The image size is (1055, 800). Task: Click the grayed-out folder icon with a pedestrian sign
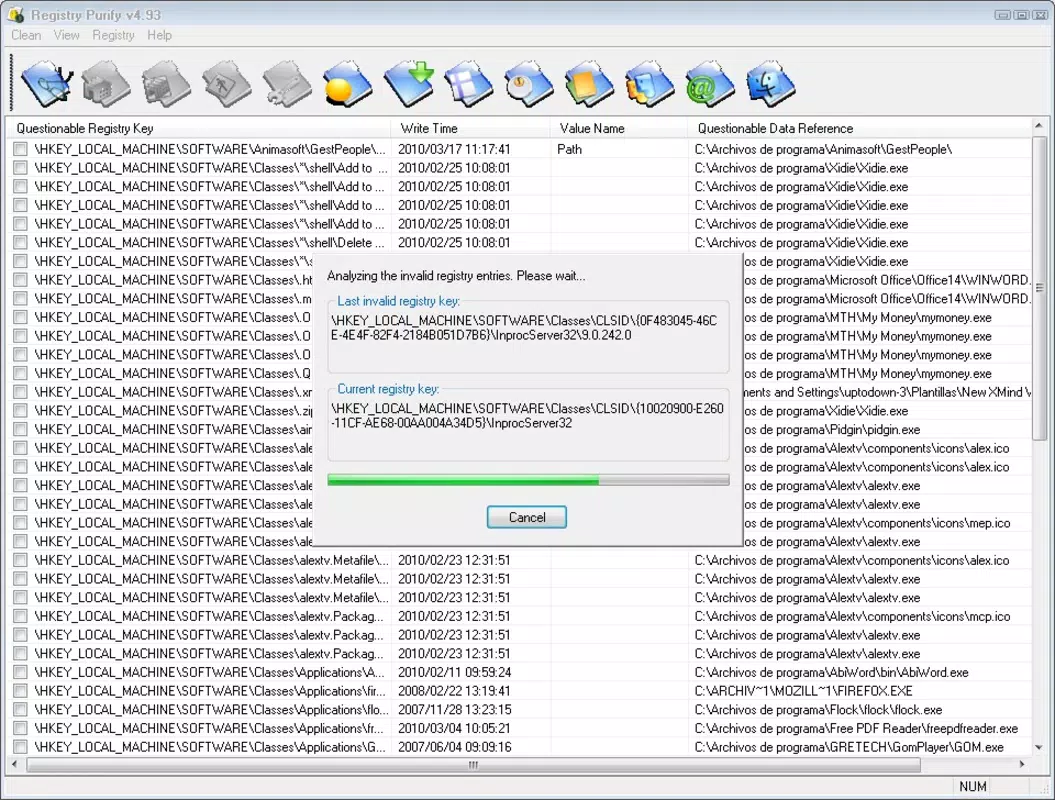(x=227, y=83)
